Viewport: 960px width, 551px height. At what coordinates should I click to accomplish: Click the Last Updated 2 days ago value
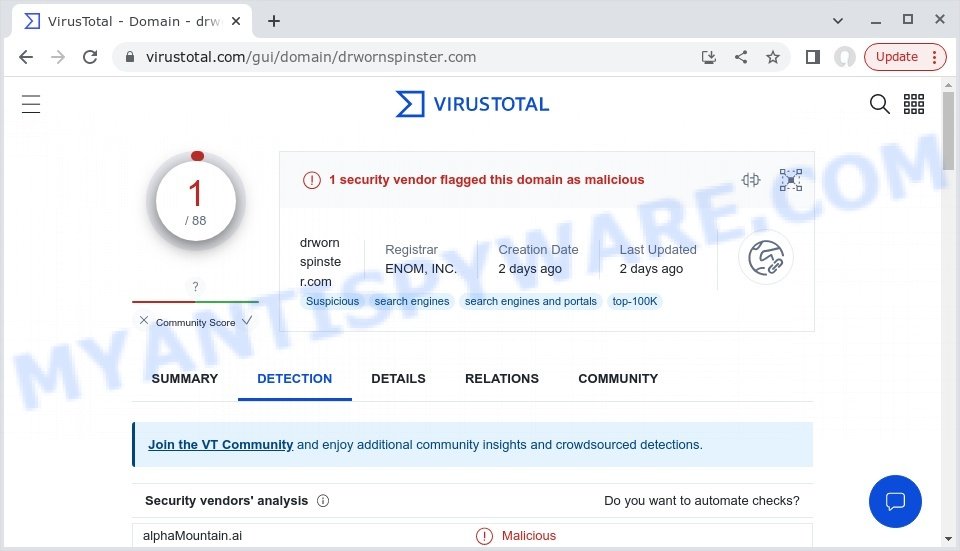(x=651, y=269)
